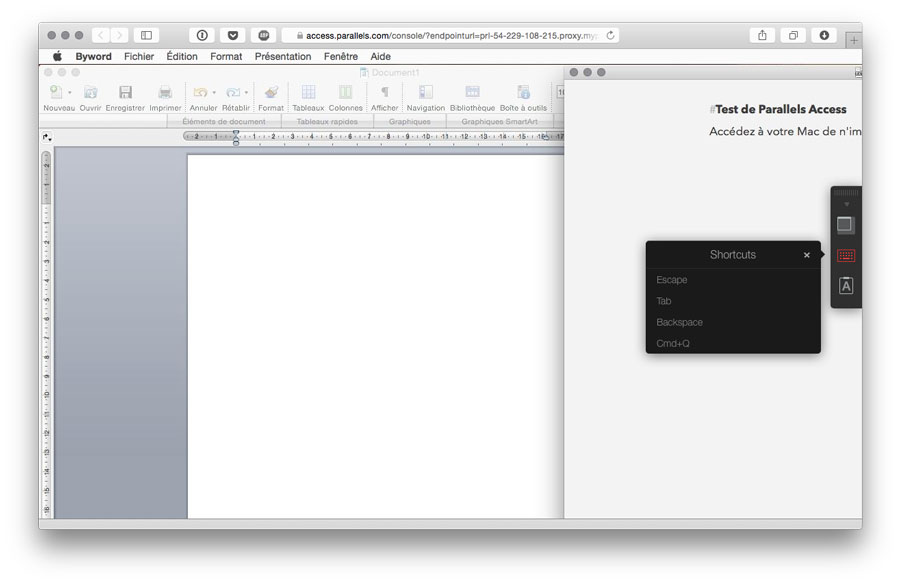Open the Aide menu

pyautogui.click(x=381, y=56)
